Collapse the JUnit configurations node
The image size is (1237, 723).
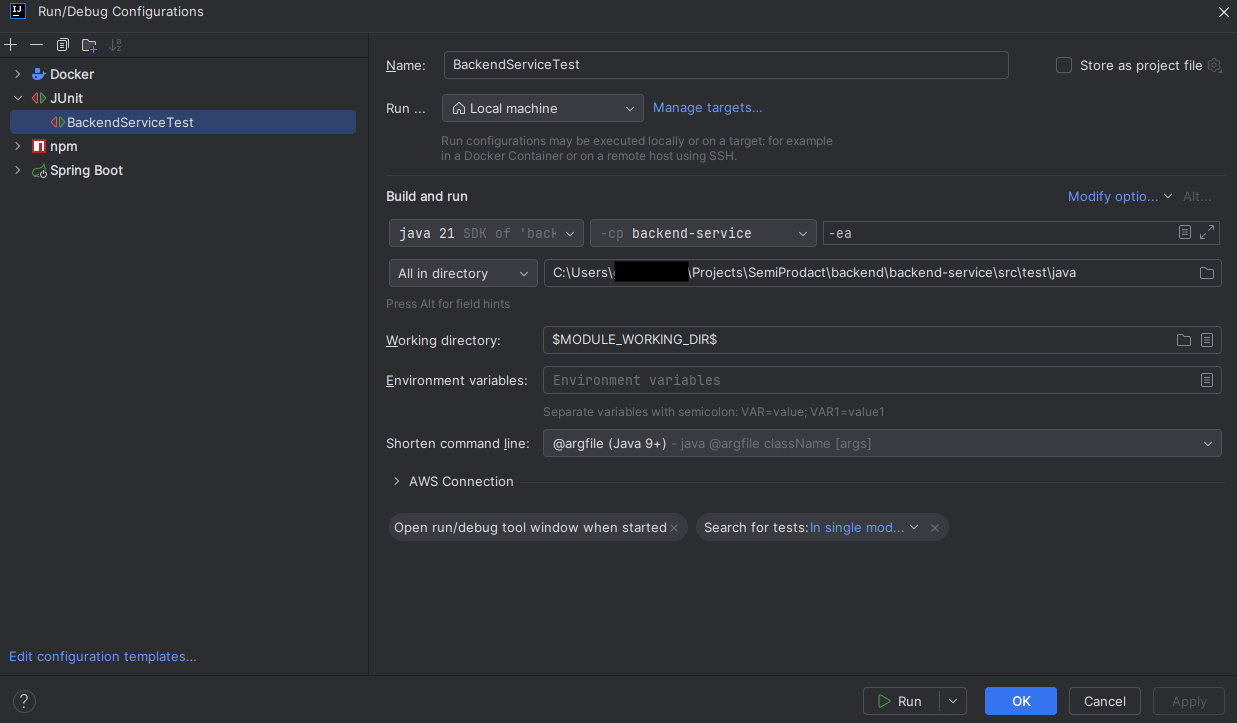click(x=17, y=98)
